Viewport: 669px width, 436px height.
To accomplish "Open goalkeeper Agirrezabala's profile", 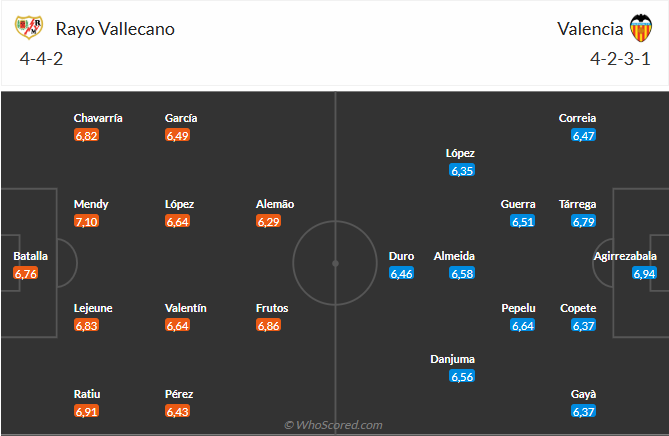I will pyautogui.click(x=625, y=256).
